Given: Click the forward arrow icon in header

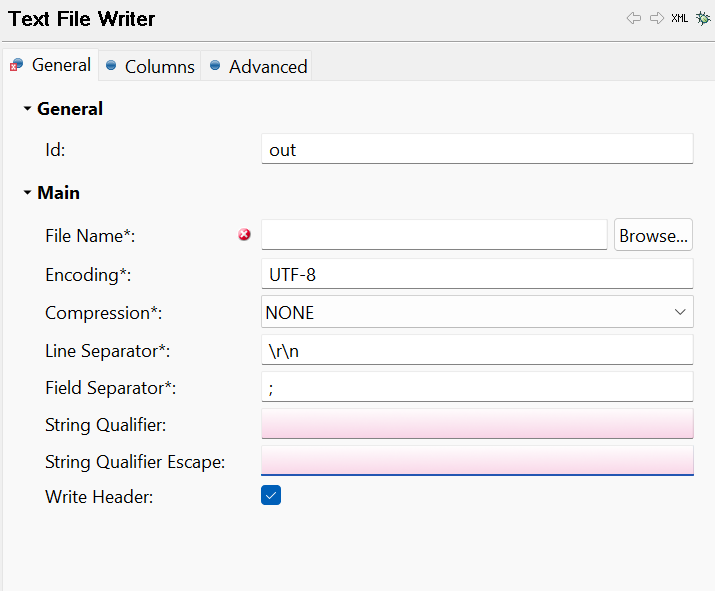Looking at the screenshot, I should (656, 18).
